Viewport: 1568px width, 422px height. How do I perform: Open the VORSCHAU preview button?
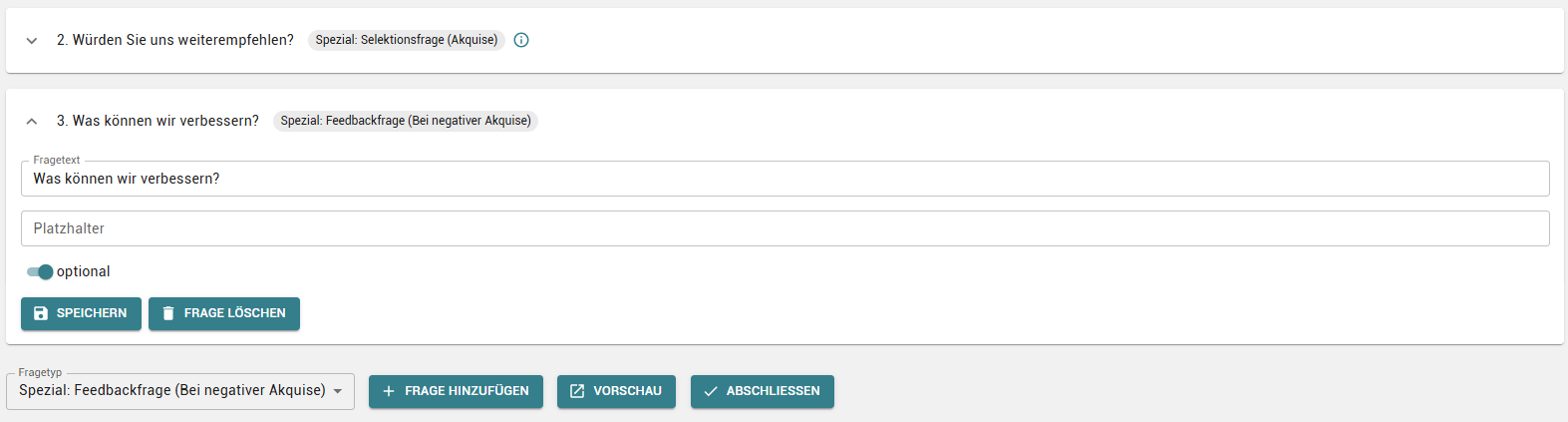pos(616,391)
